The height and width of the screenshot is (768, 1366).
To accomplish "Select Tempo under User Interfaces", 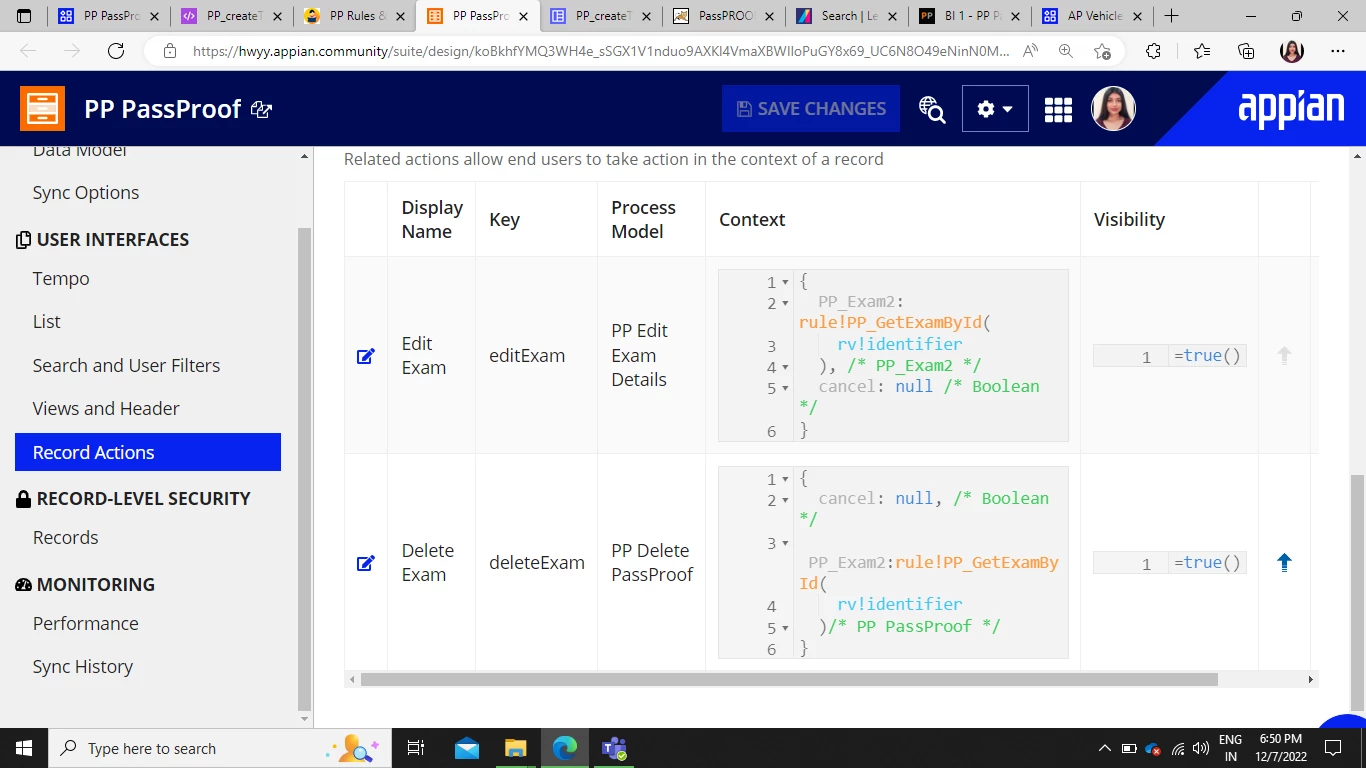I will (61, 279).
